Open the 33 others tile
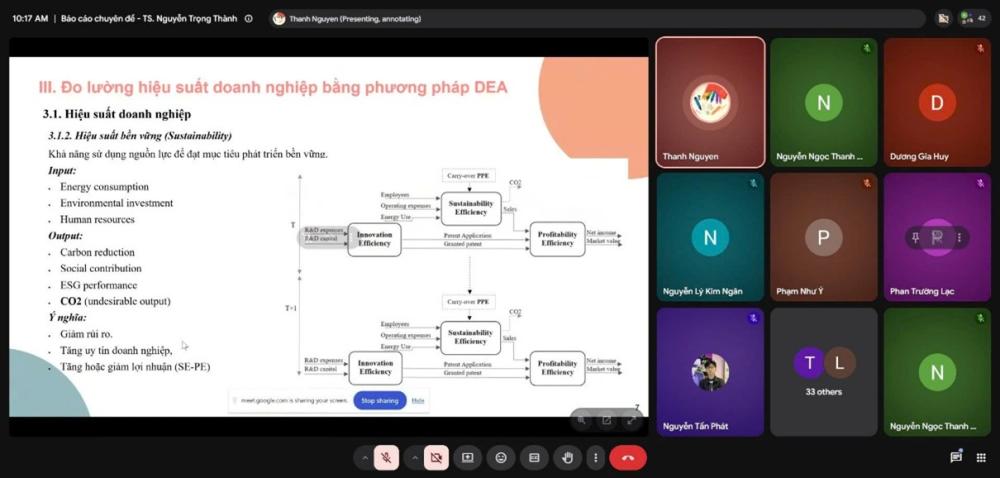 click(824, 372)
